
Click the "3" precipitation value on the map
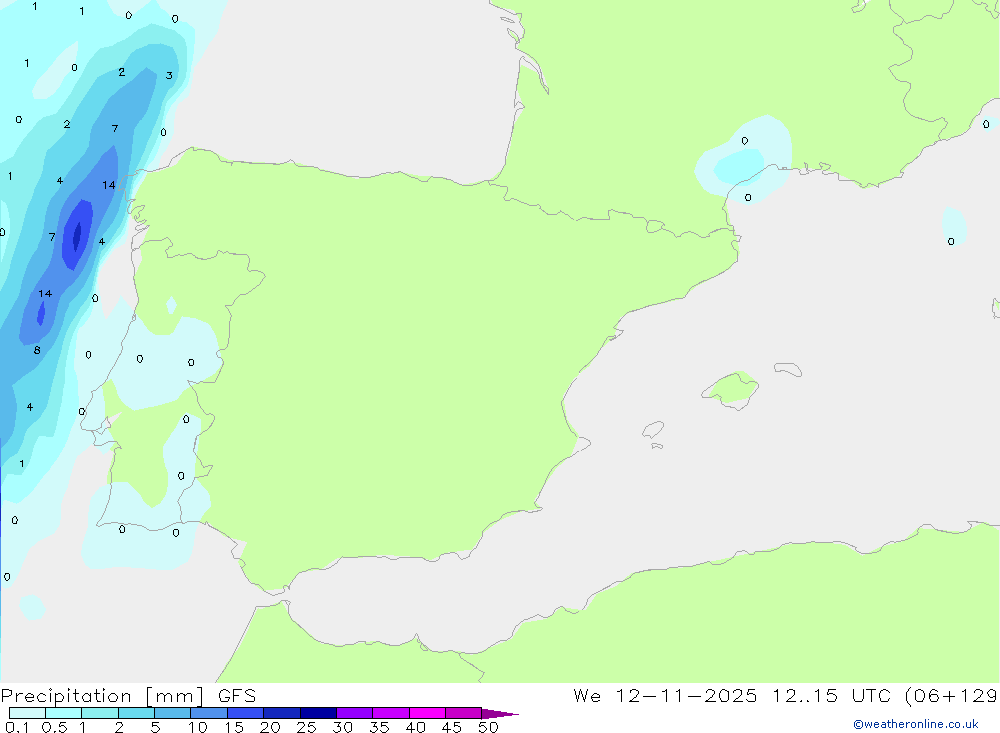pyautogui.click(x=169, y=75)
